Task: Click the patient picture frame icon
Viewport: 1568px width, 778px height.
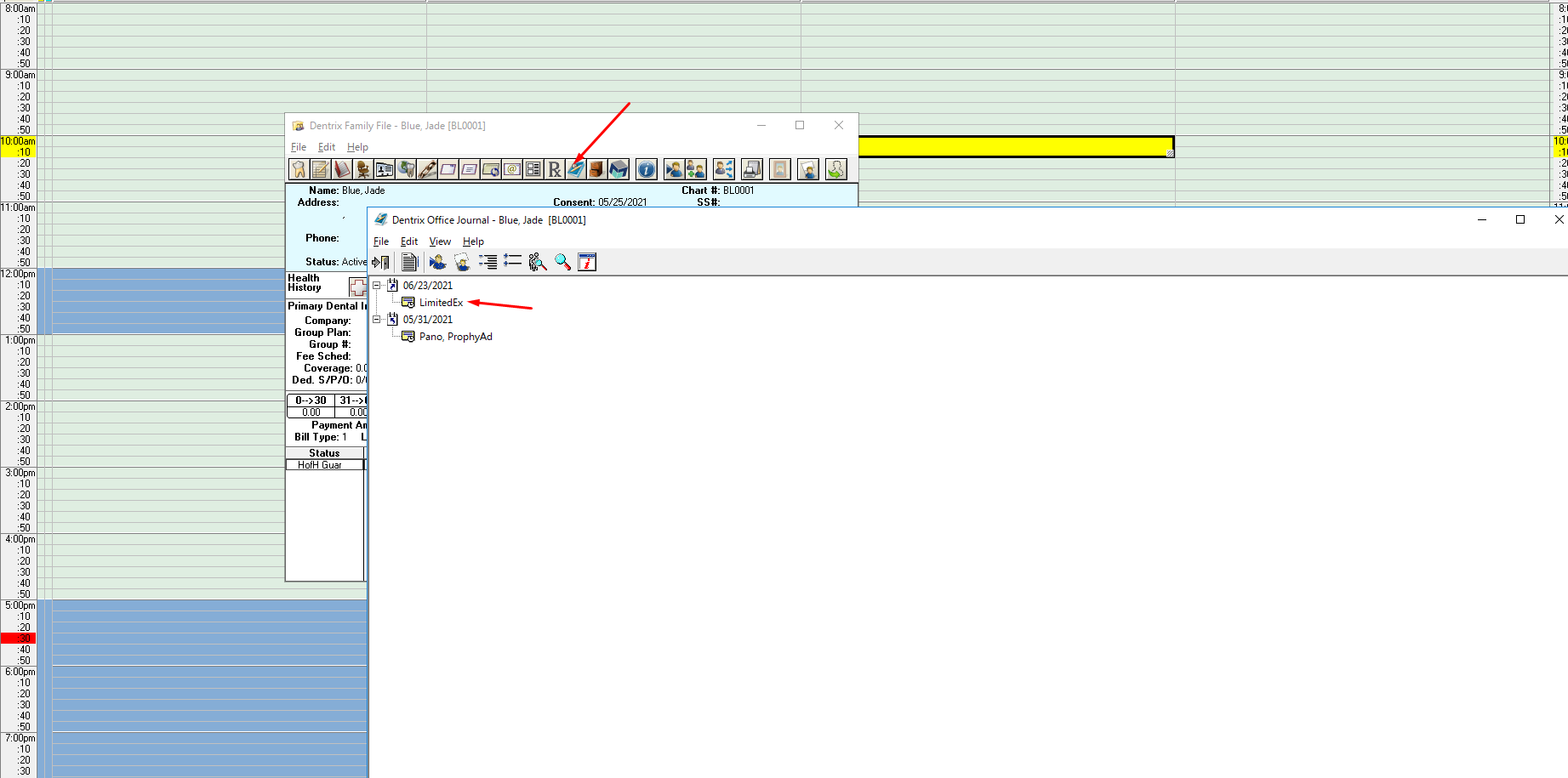Action: [x=780, y=169]
